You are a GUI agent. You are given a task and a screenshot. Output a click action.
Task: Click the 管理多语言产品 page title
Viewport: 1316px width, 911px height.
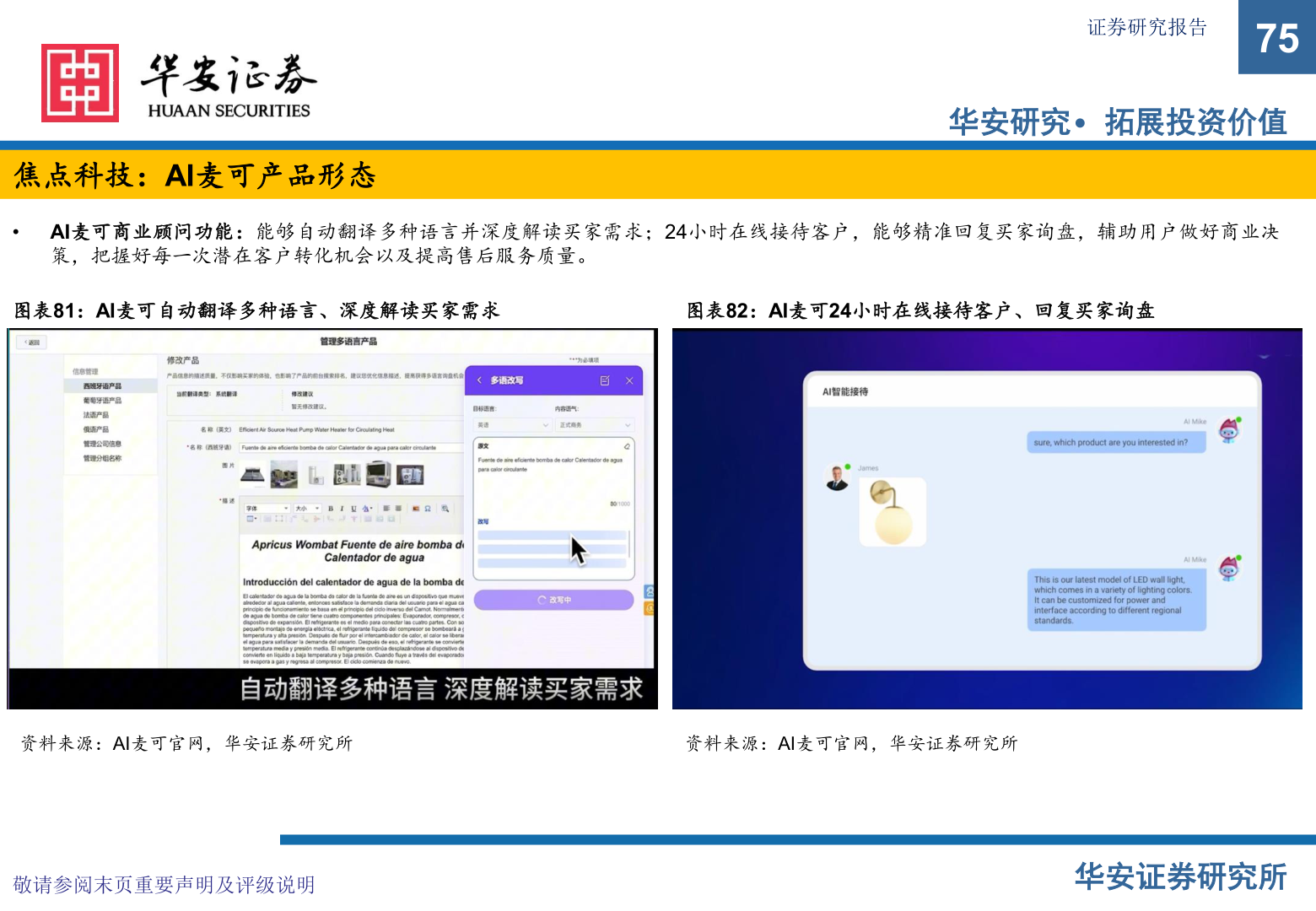(x=348, y=342)
